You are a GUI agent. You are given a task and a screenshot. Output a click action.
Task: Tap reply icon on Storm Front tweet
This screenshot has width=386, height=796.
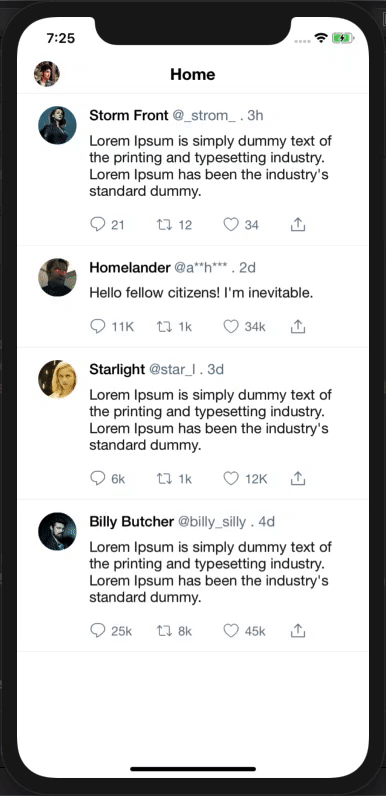pos(97,224)
